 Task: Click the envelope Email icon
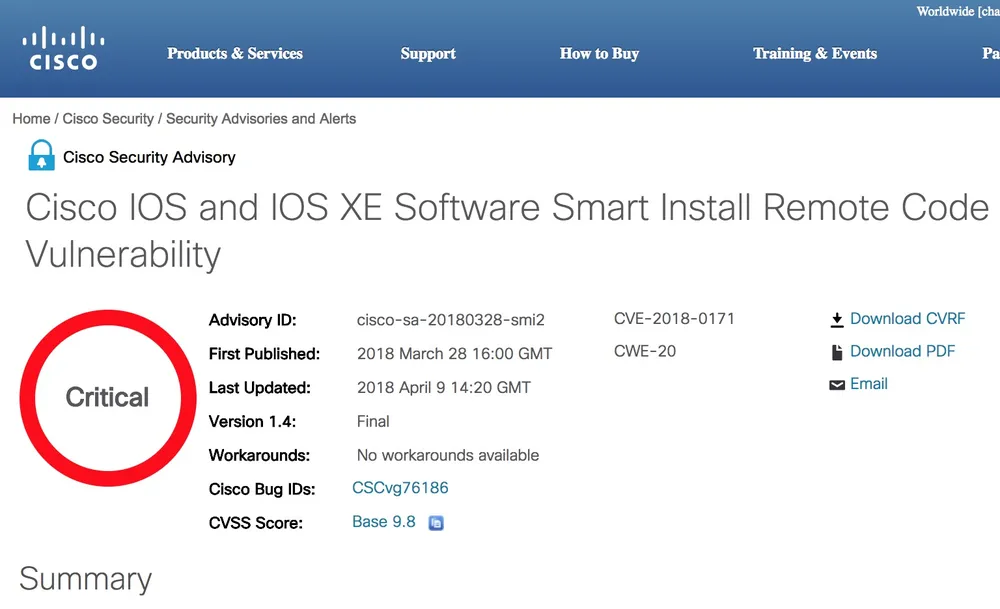pyautogui.click(x=837, y=385)
